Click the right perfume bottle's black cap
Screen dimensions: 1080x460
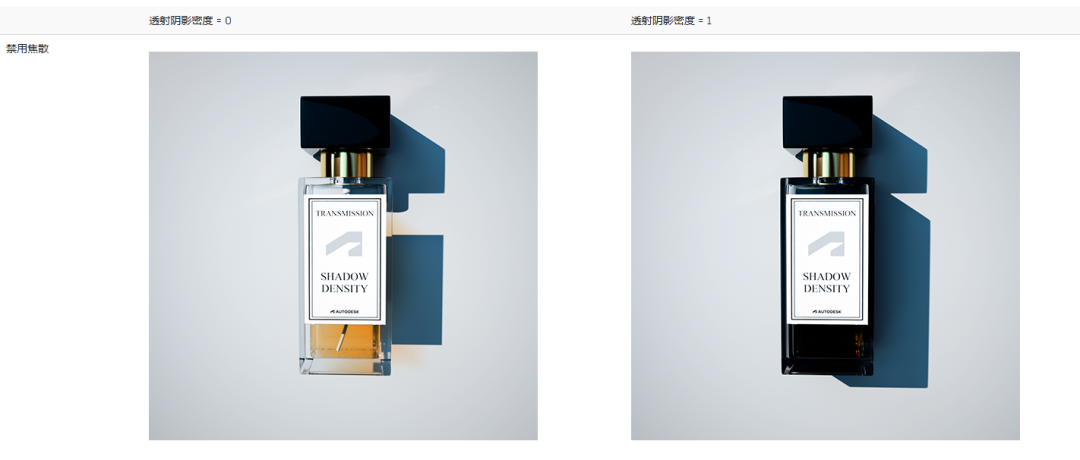click(827, 122)
